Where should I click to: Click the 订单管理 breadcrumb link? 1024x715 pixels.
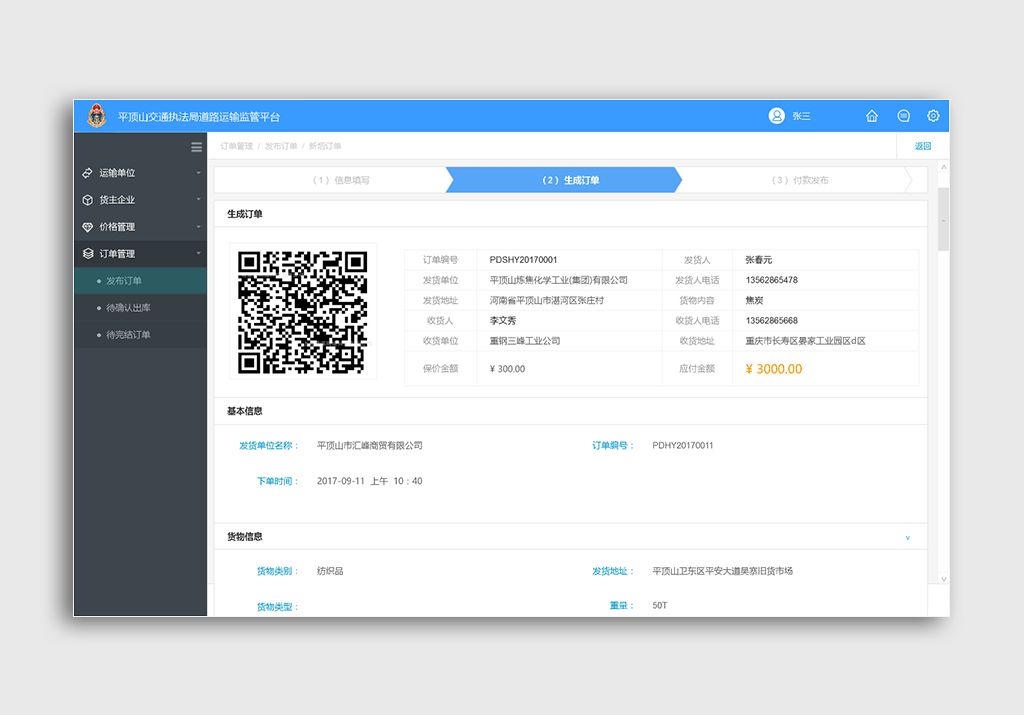tap(236, 146)
